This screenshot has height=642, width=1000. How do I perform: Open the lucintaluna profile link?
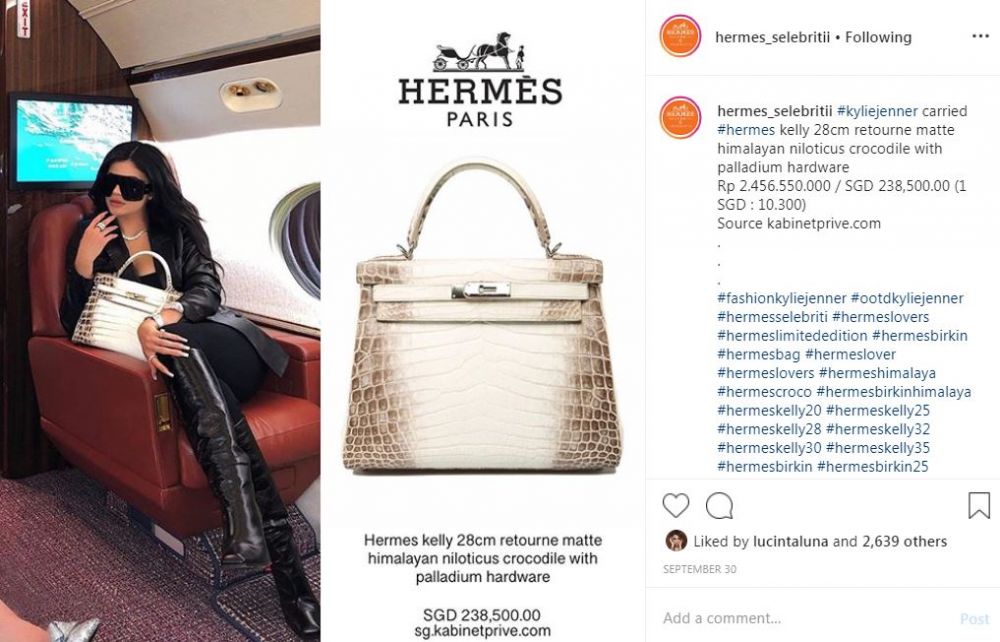tap(790, 542)
